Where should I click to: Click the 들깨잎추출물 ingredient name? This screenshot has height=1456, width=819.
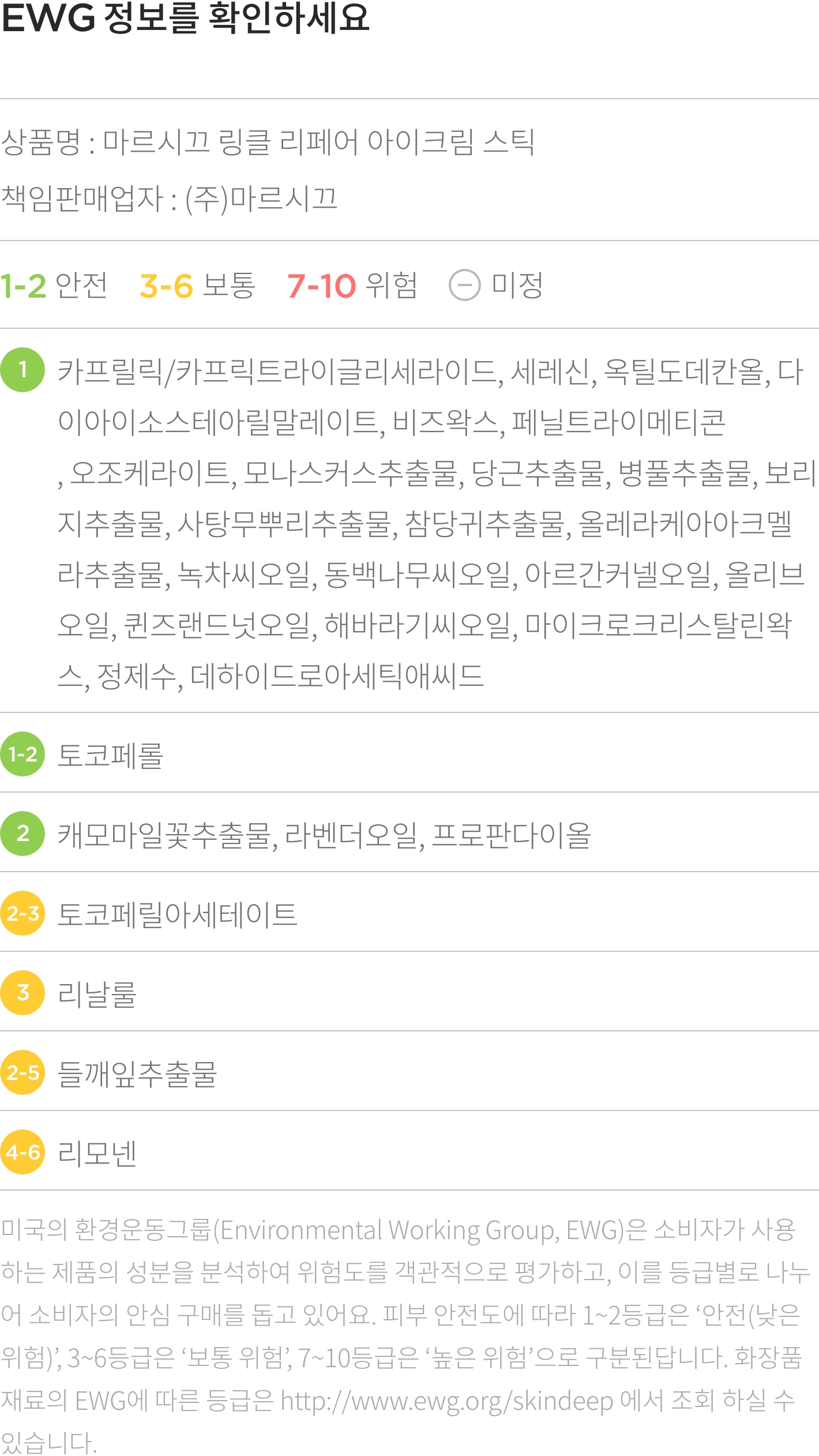(137, 1074)
